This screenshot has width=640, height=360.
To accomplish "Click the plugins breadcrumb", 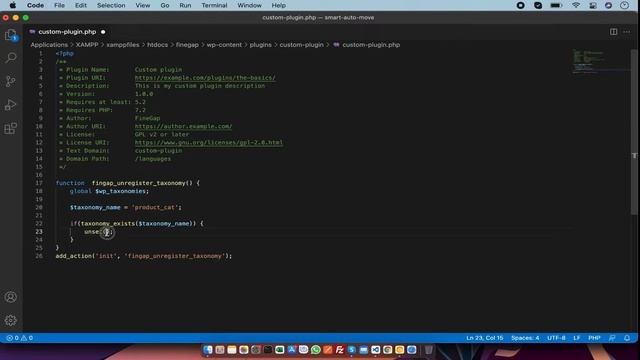I will pyautogui.click(x=260, y=45).
